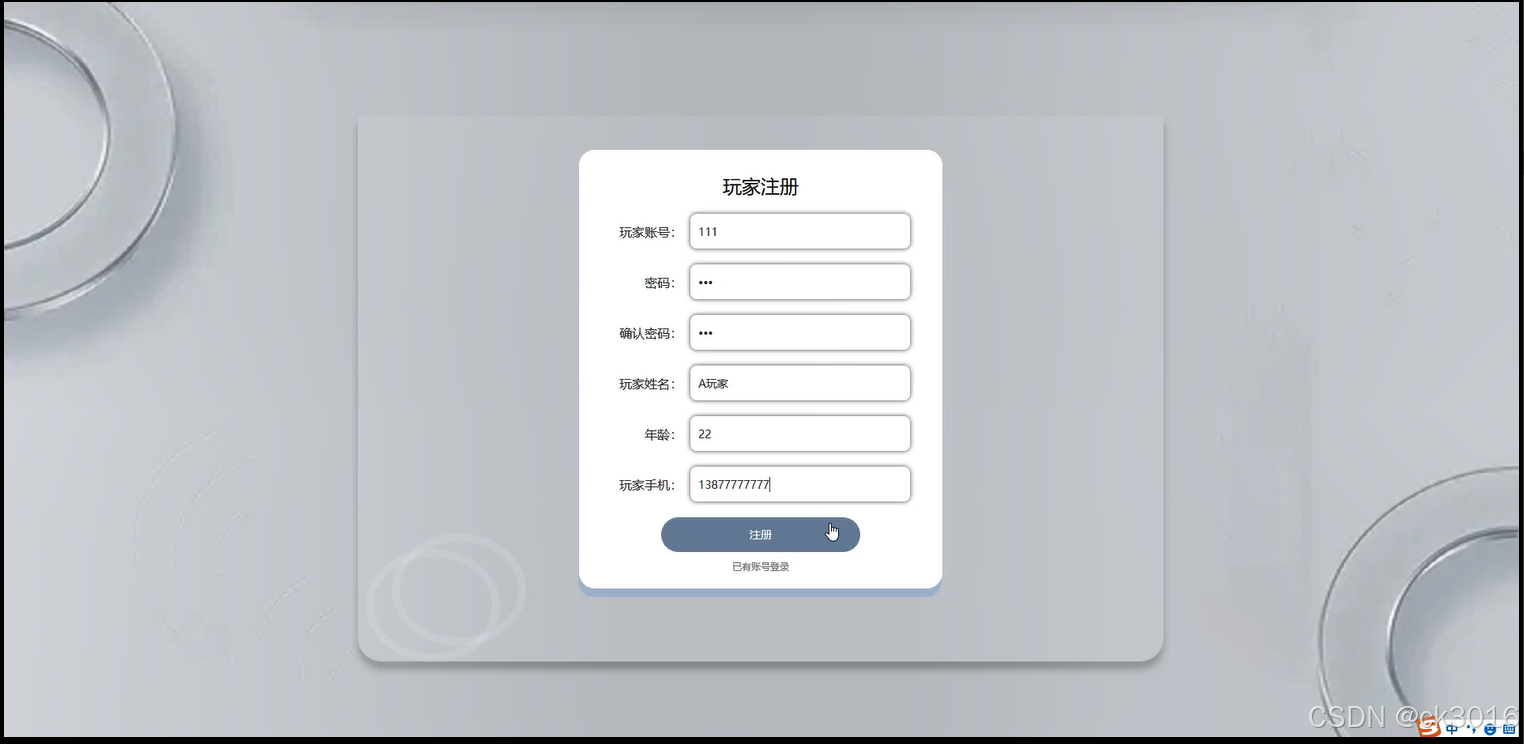Click the 玩家注册 form heading
Screen dimensions: 1524x744
[x=760, y=187]
